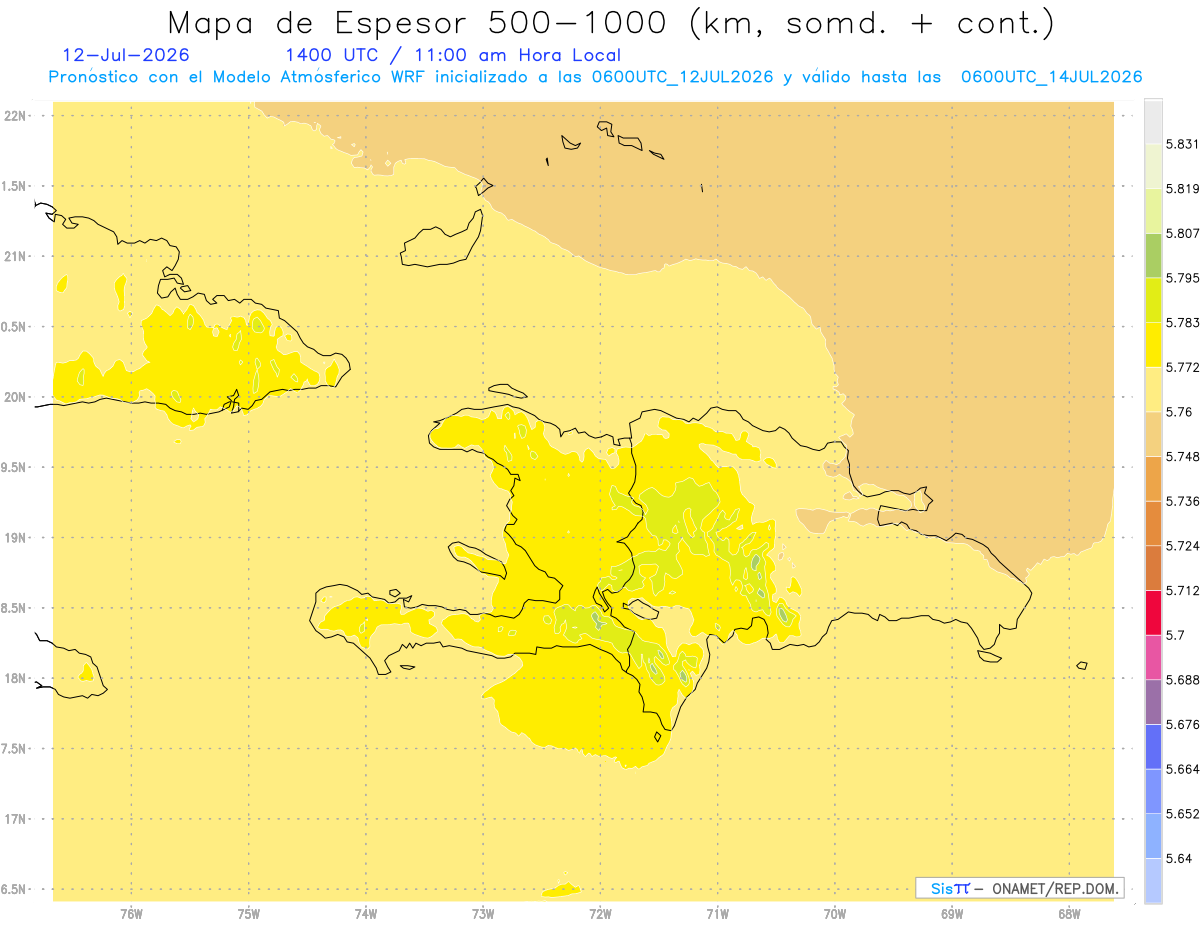Click the yellow-green legend swatch between 5.783 and 5.795
This screenshot has height=927, width=1200.
coord(1153,299)
